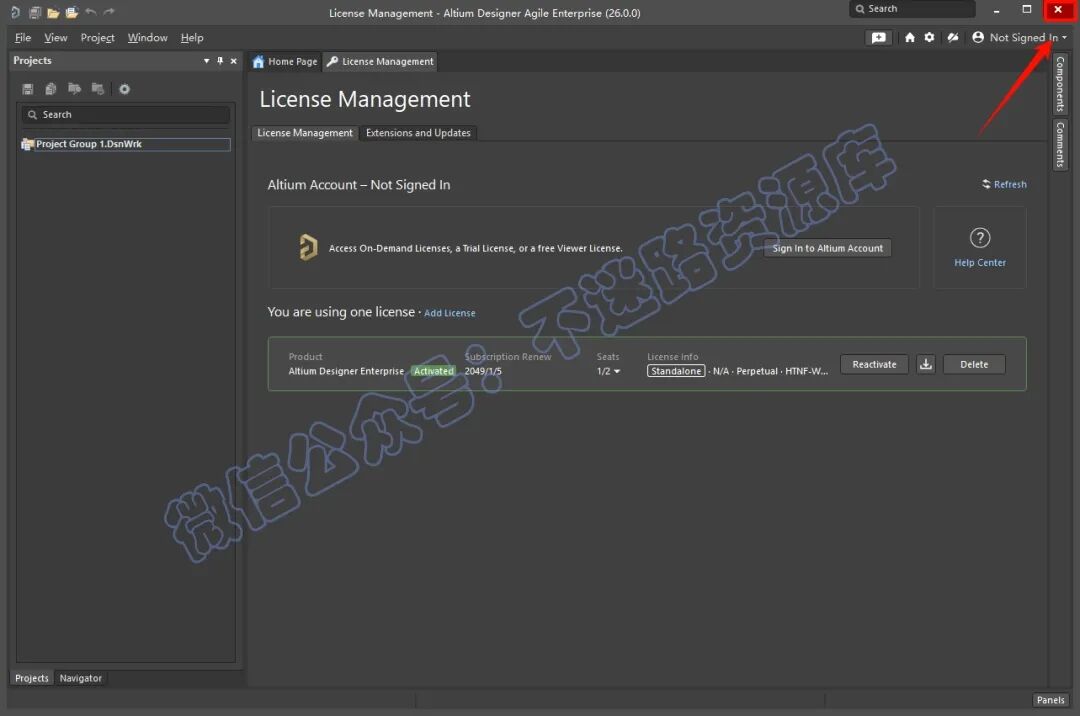Click the Redo arrow in title bar
The width and height of the screenshot is (1080, 716).
tap(109, 12)
